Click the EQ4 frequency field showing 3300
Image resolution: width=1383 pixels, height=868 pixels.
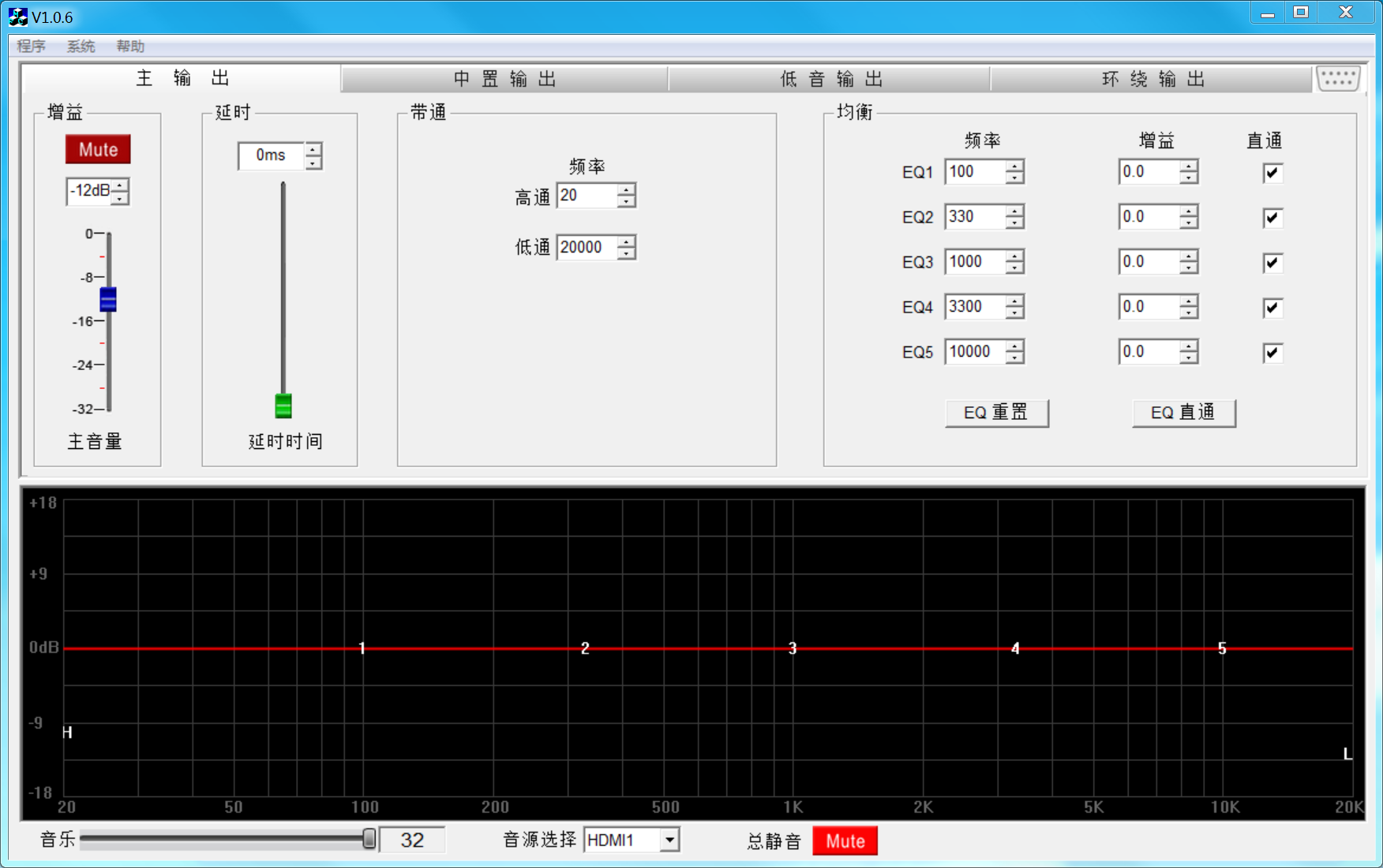click(x=976, y=307)
